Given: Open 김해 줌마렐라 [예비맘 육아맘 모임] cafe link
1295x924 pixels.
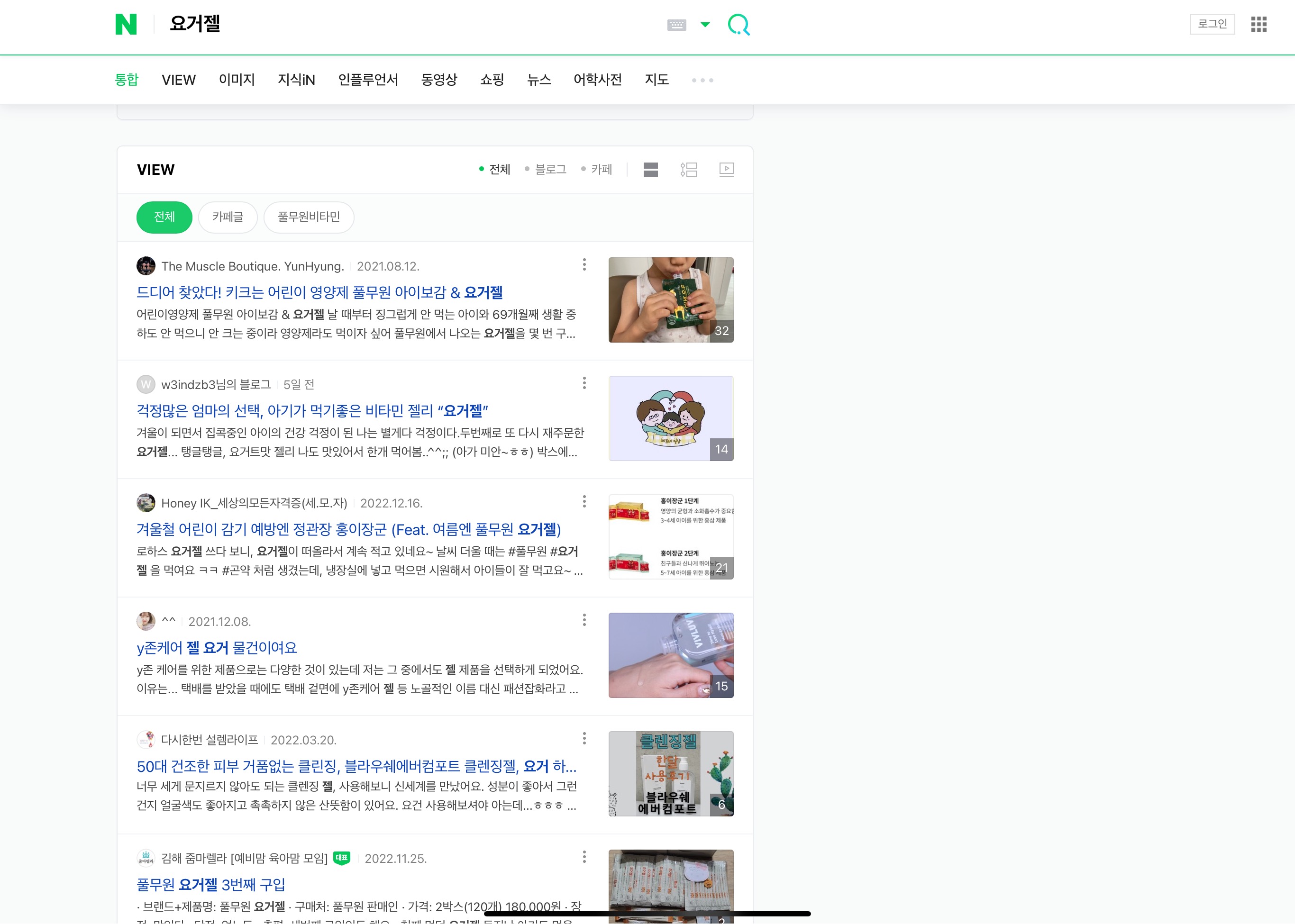Looking at the screenshot, I should click(x=244, y=858).
